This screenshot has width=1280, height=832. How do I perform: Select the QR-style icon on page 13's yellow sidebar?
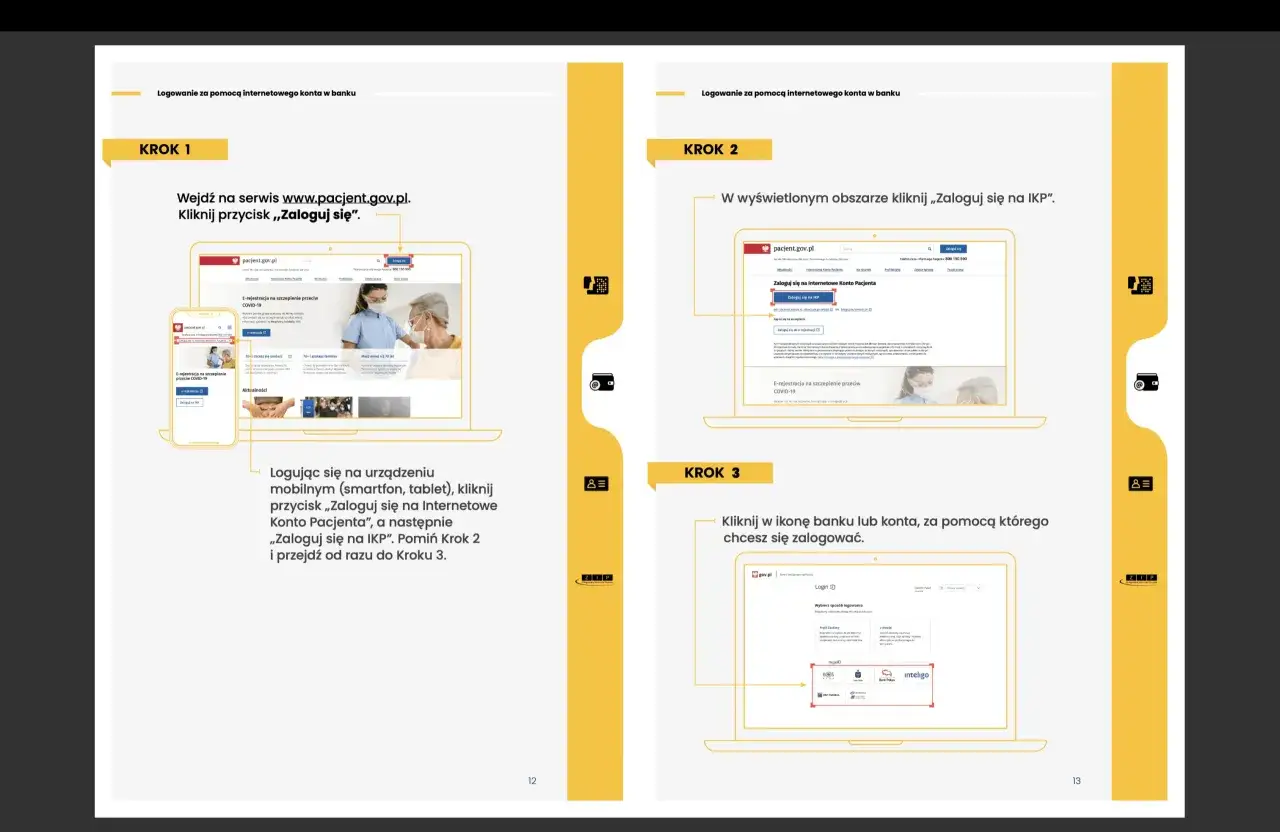pyautogui.click(x=1140, y=285)
